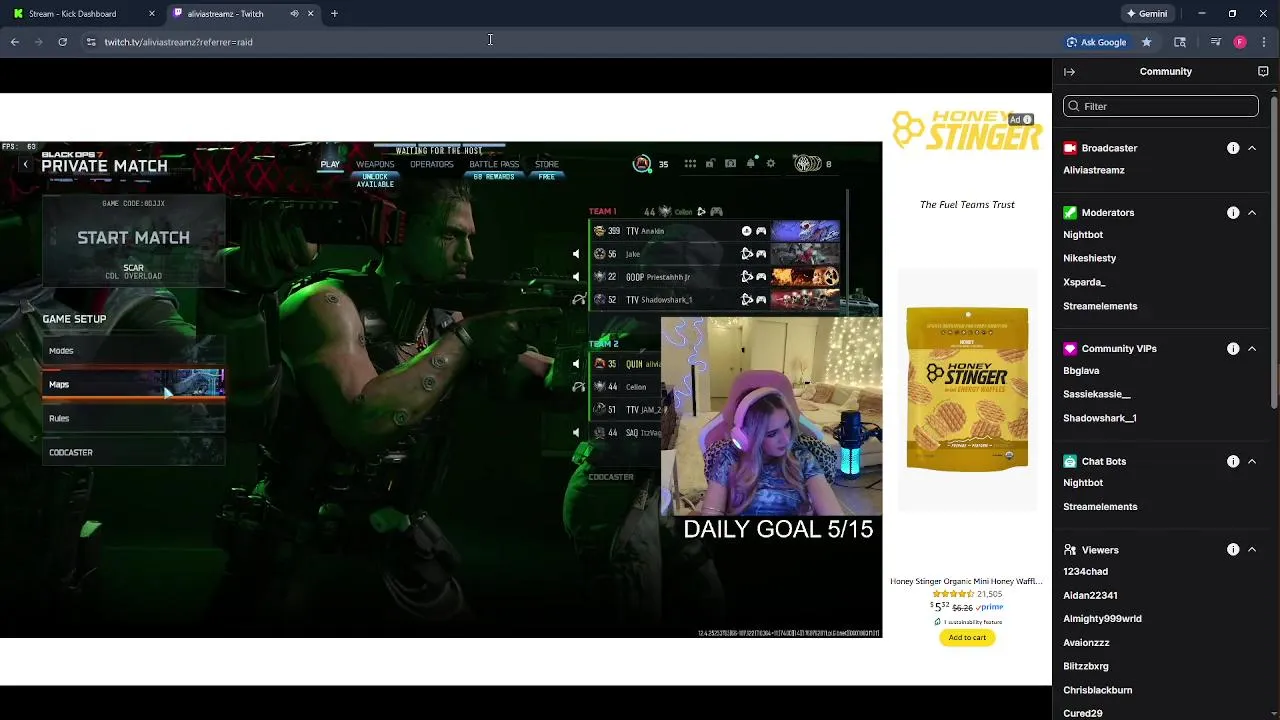This screenshot has height=720, width=1280.
Task: Open Broadcaster role info icon
Action: (1233, 148)
